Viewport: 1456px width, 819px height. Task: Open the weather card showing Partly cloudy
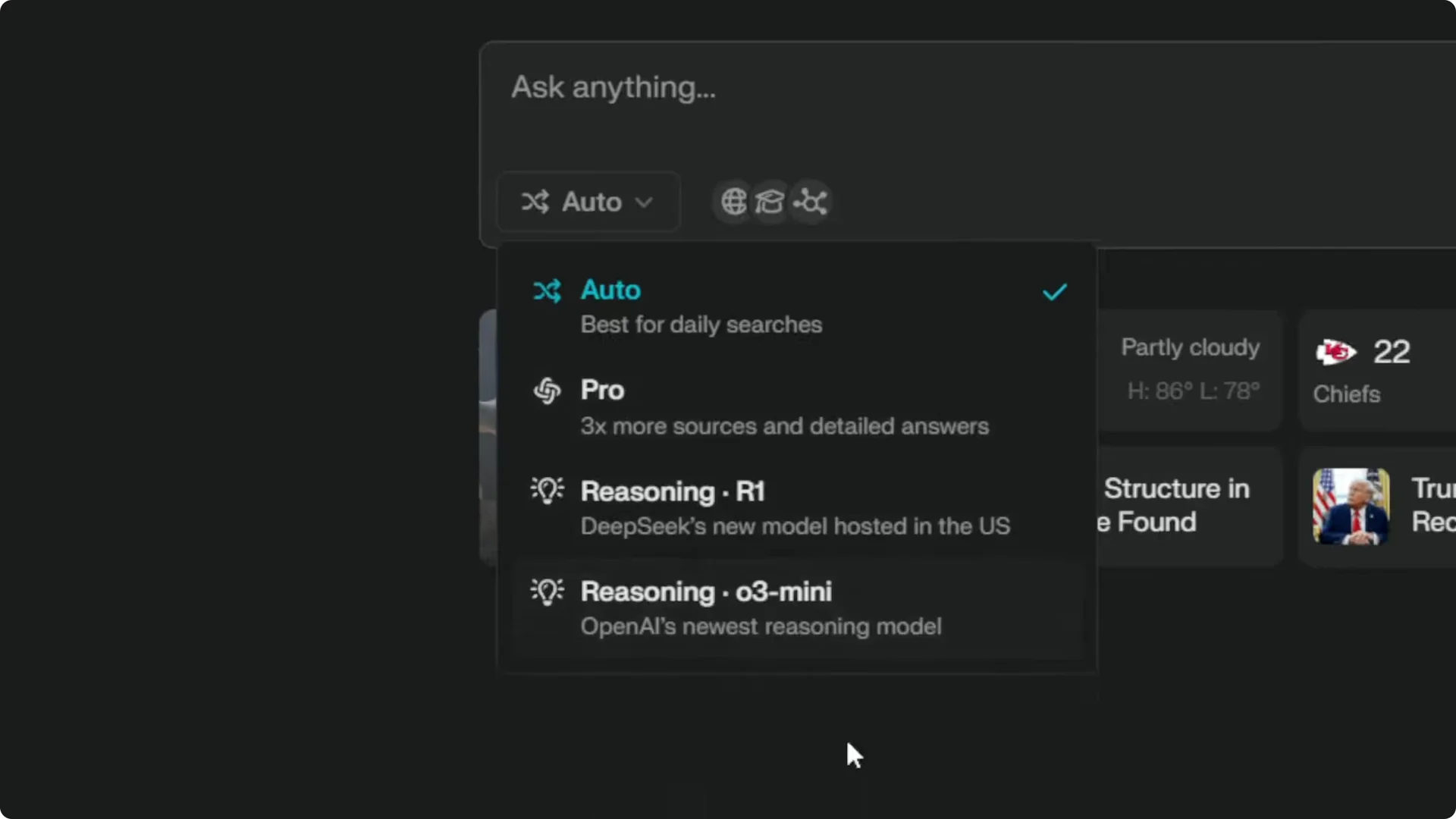[x=1190, y=369]
